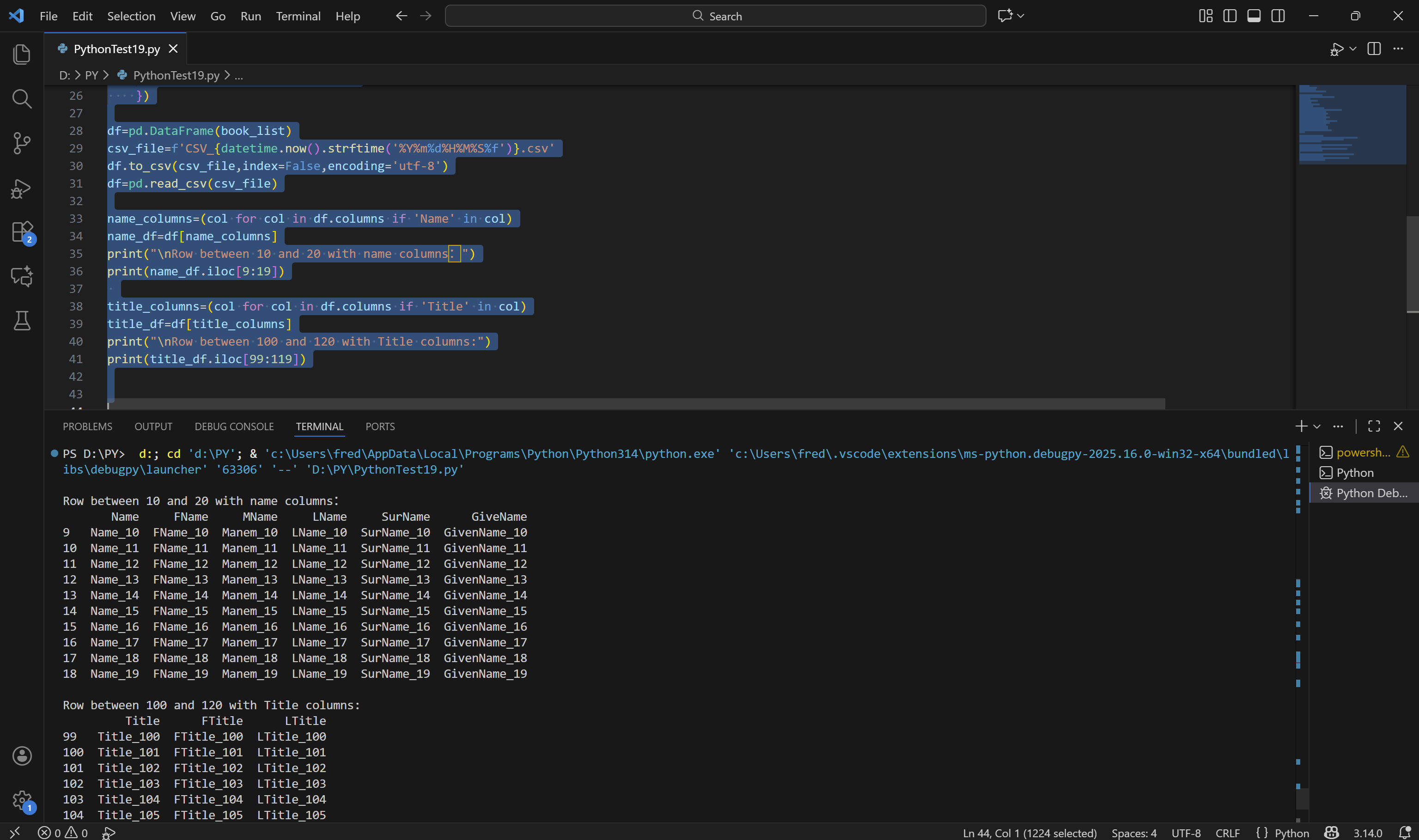Toggle the Secondary Side Bar layout button
The image size is (1419, 840).
[1278, 16]
